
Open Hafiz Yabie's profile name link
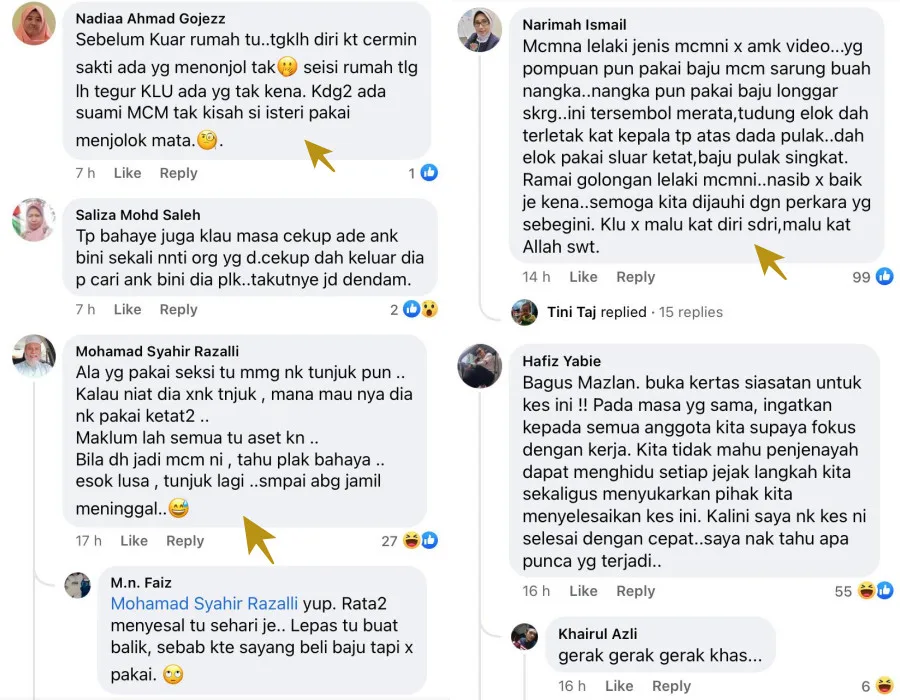tap(561, 360)
